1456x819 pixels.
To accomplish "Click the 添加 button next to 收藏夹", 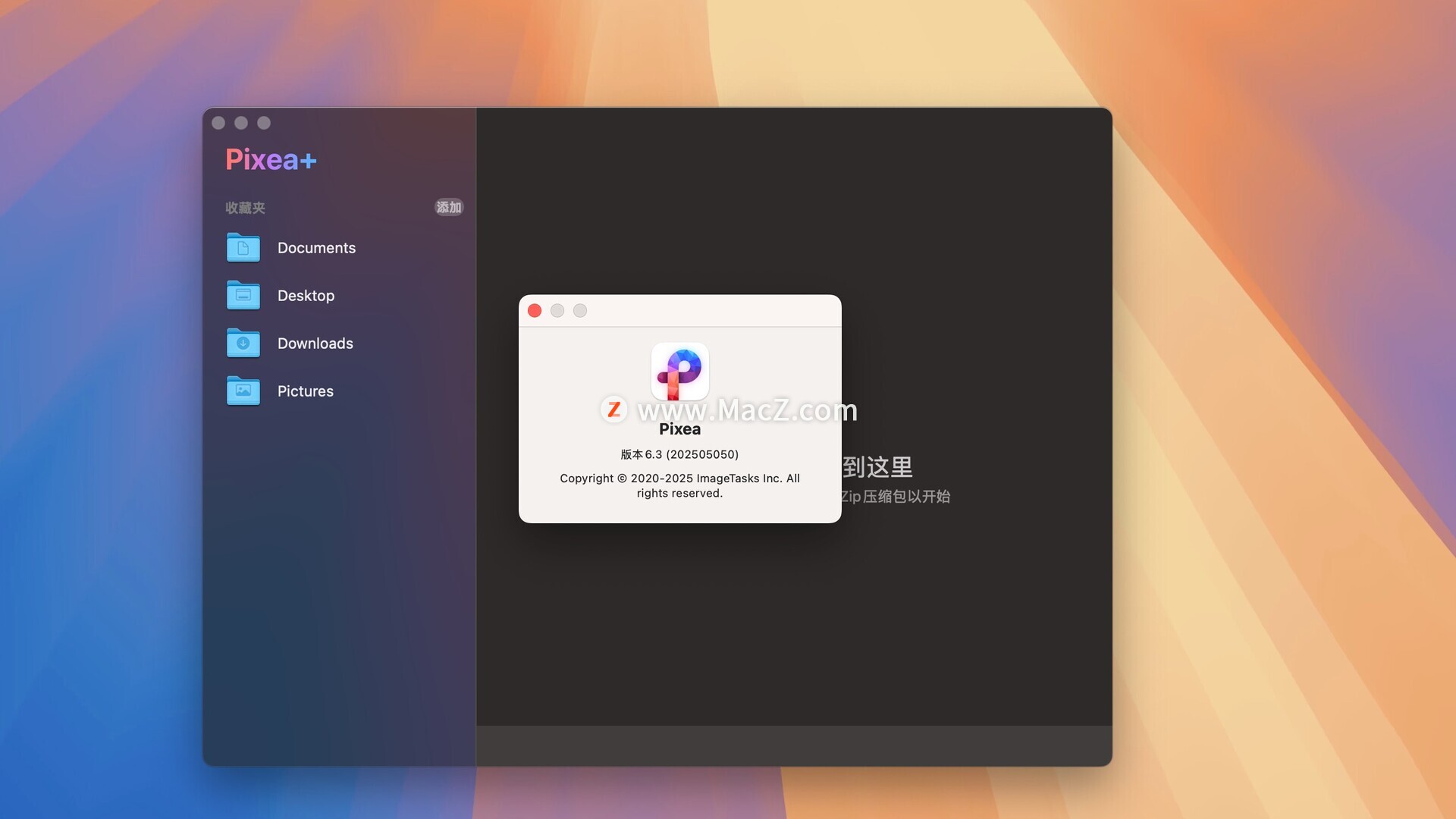I will [x=449, y=207].
